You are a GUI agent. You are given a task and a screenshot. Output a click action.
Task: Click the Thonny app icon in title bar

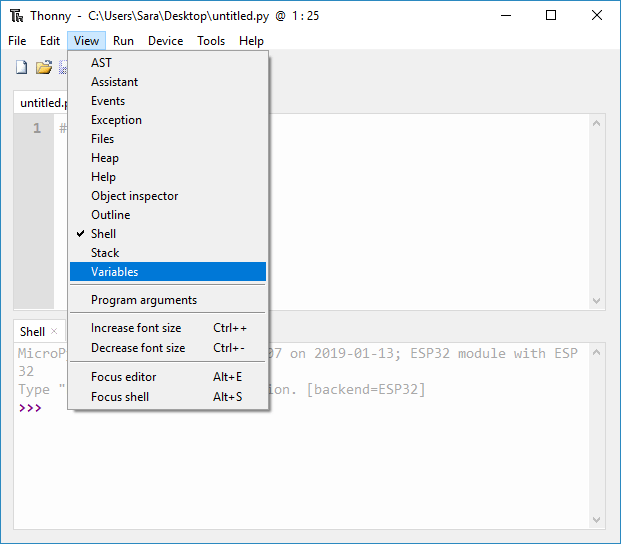tap(16, 15)
